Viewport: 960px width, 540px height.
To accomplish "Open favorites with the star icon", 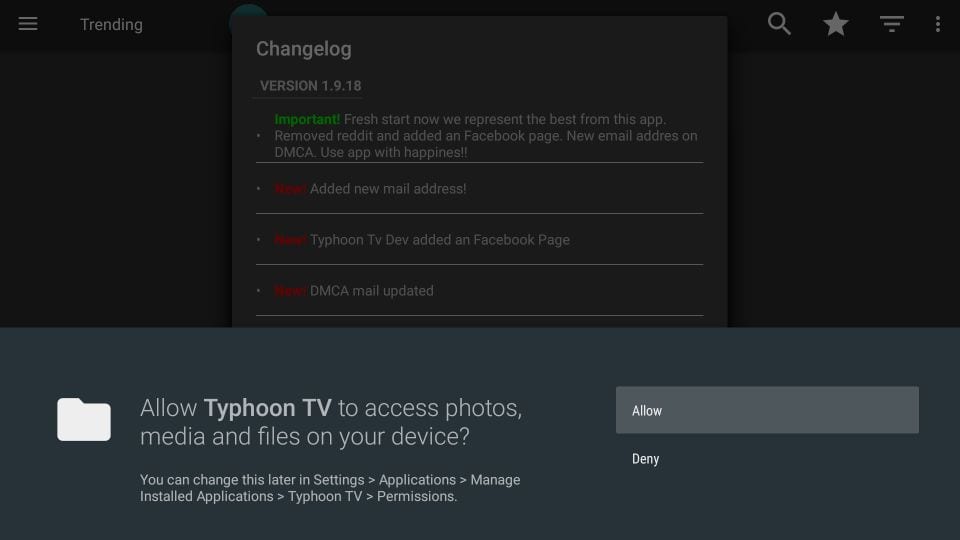I will click(x=835, y=24).
